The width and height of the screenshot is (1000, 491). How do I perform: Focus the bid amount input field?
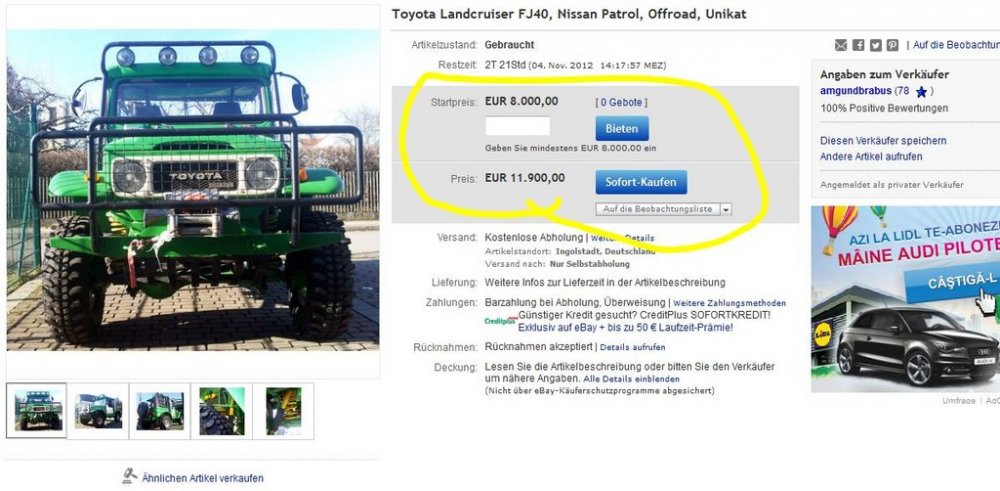(517, 126)
